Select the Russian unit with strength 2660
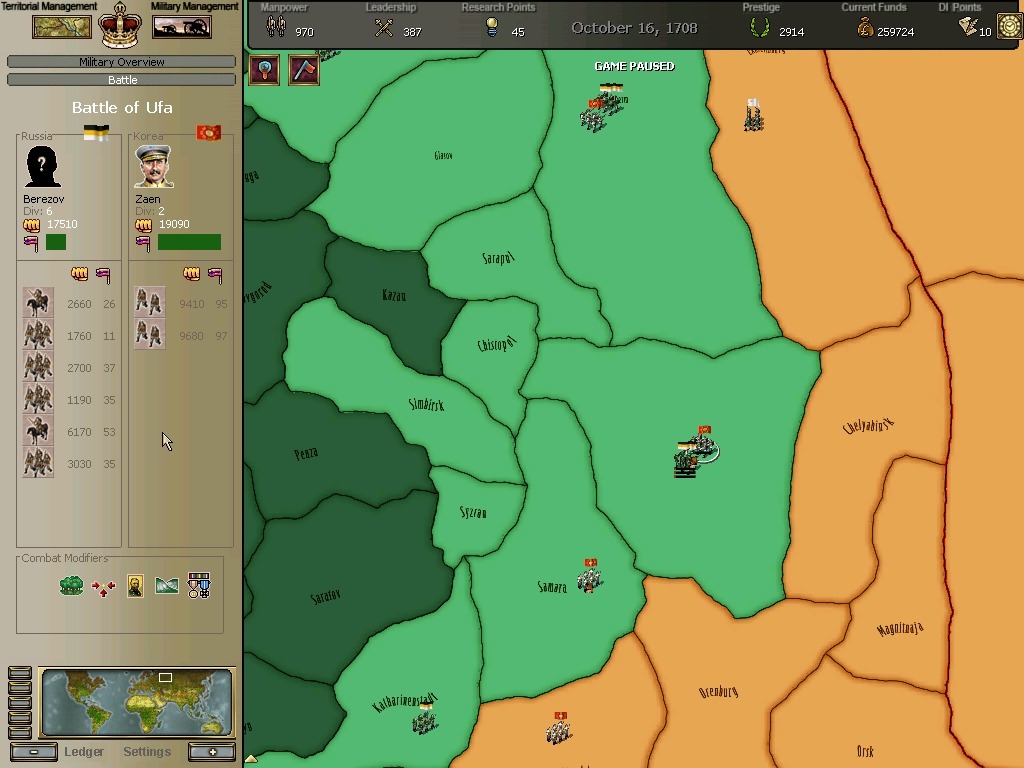The height and width of the screenshot is (768, 1024). click(39, 304)
